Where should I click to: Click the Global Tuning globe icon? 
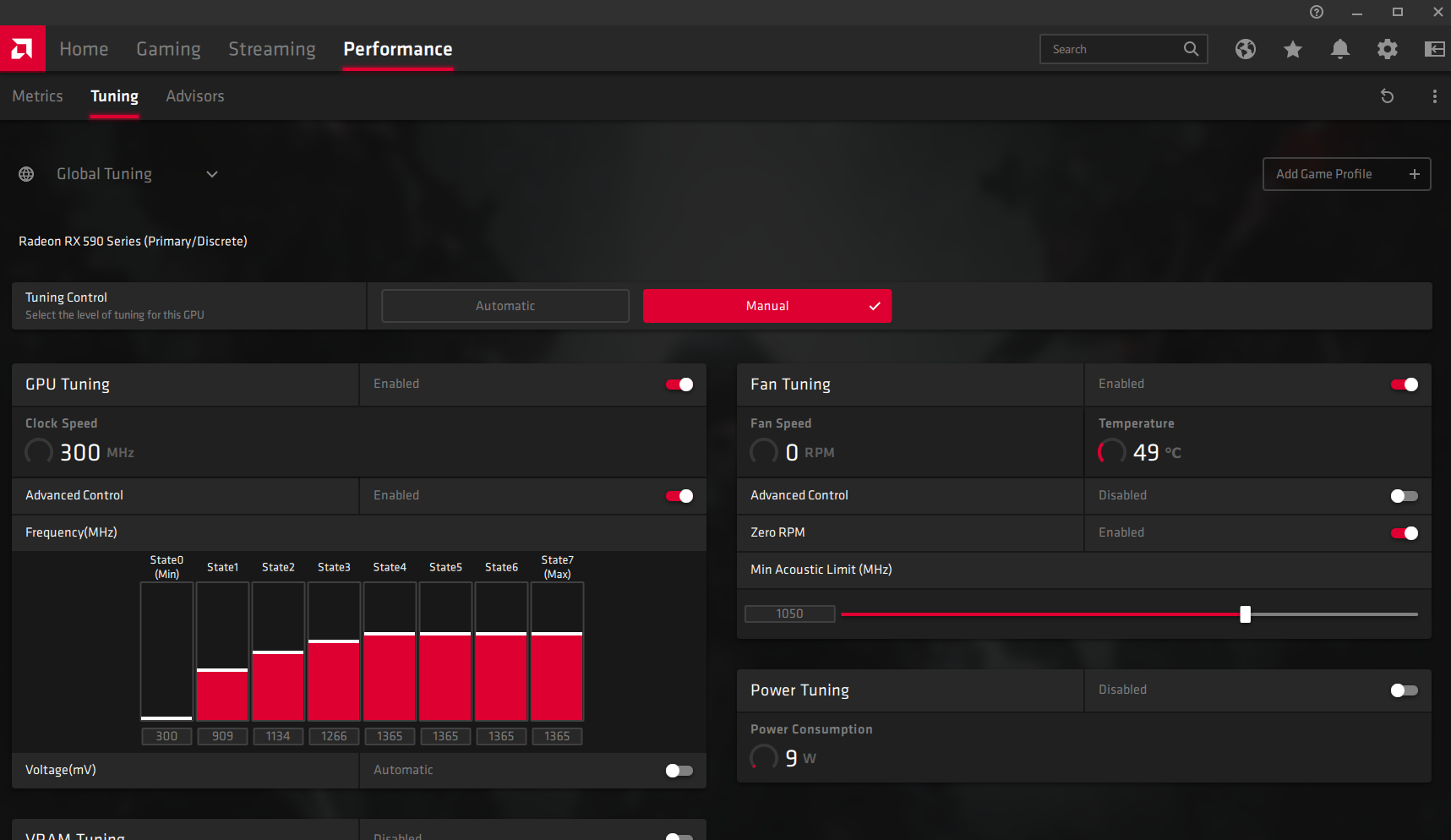click(26, 174)
